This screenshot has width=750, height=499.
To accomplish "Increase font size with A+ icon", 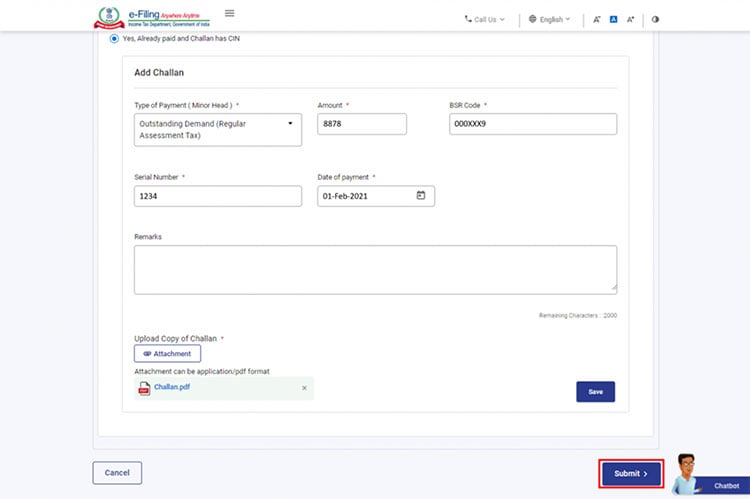I will (630, 19).
